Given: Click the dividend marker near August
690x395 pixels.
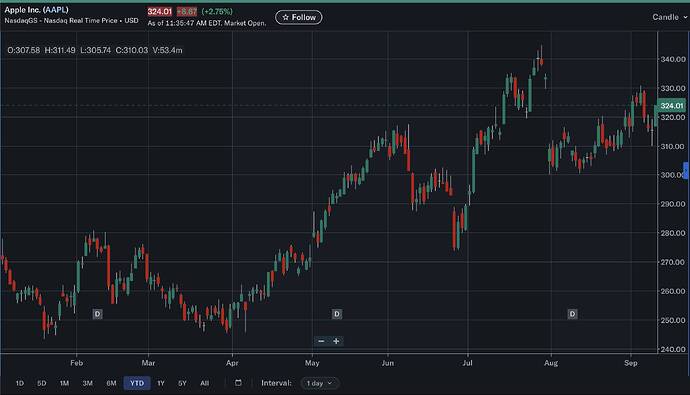Looking at the screenshot, I should pyautogui.click(x=572, y=314).
